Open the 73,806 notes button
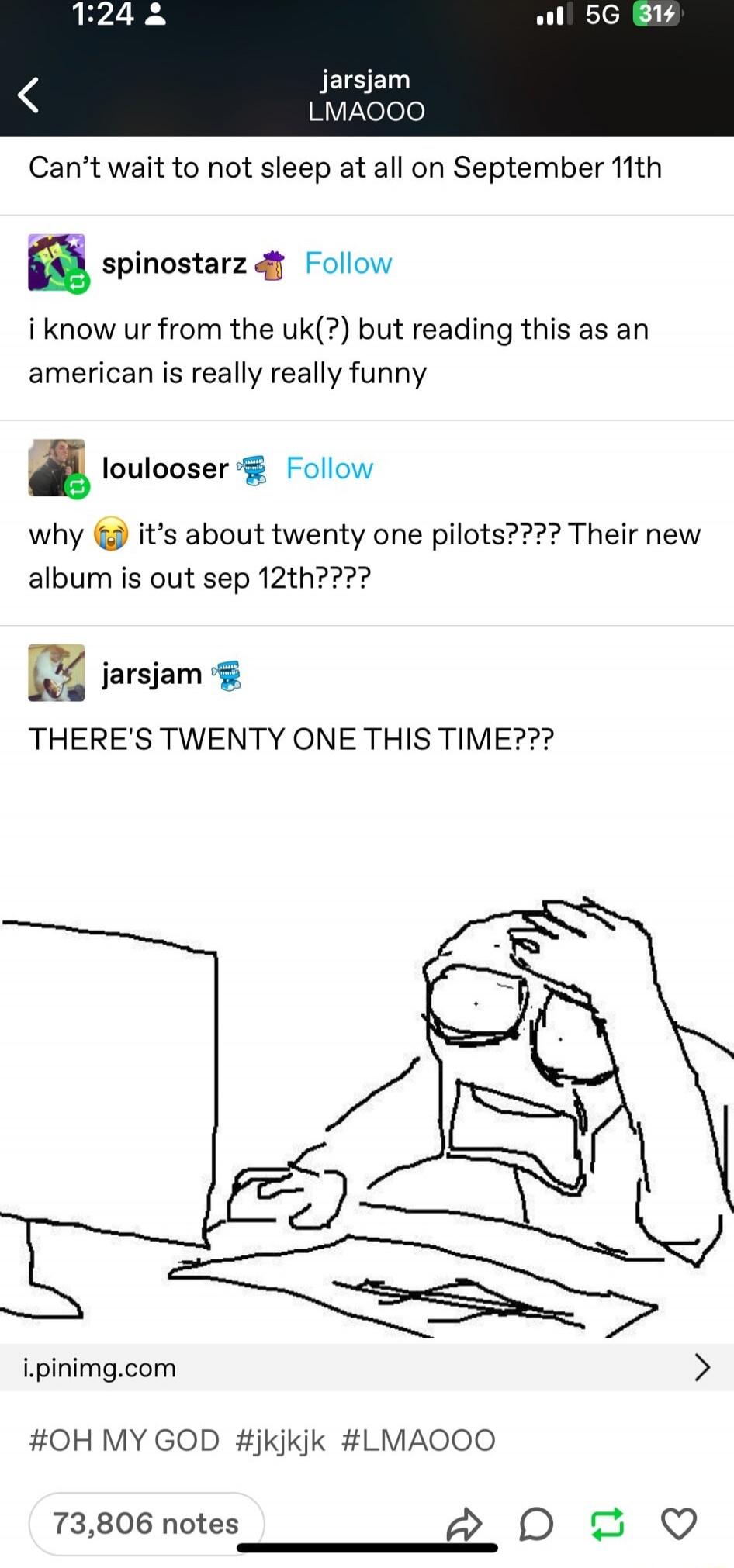Viewport: 734px width, 1568px height. click(x=147, y=1524)
